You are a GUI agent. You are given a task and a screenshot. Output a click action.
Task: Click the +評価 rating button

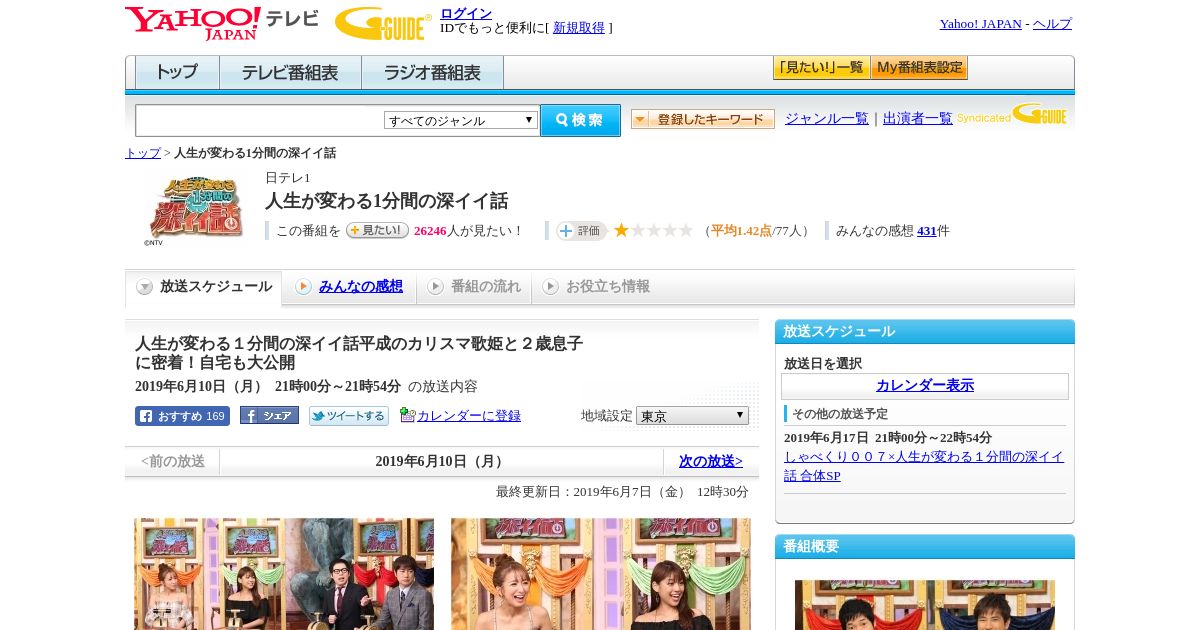click(581, 231)
